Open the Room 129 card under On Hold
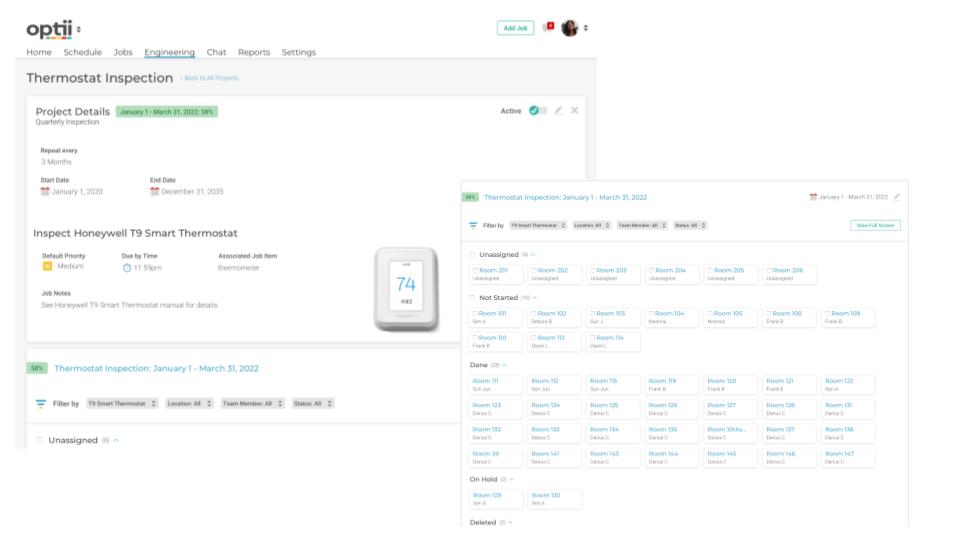 (x=496, y=499)
